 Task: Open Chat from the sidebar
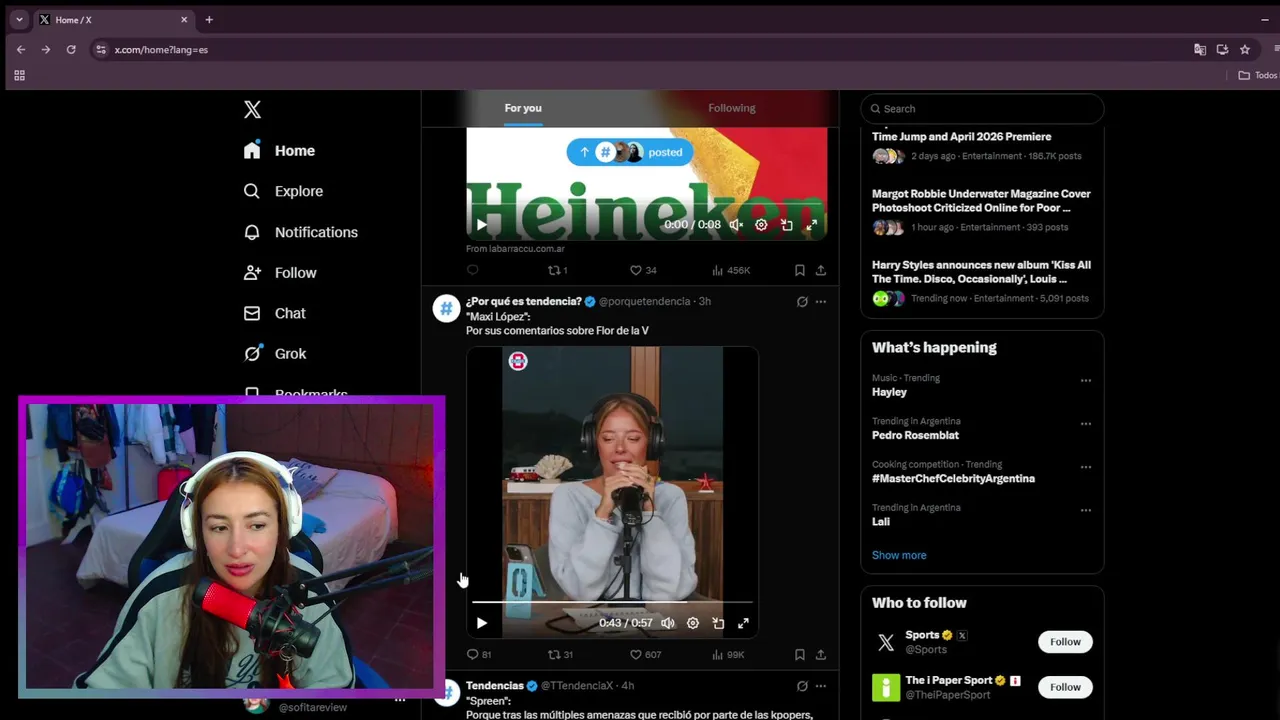[275, 313]
